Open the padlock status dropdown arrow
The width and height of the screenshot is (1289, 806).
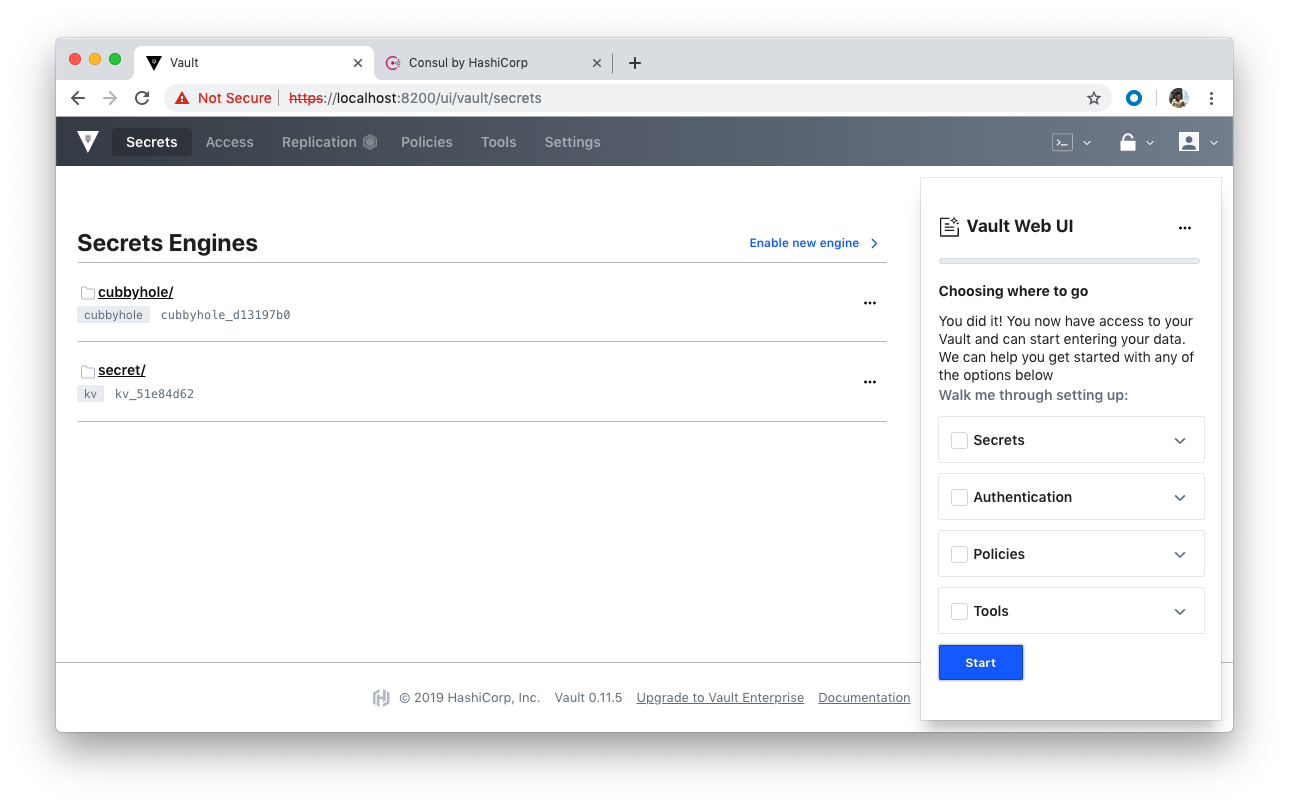click(x=1150, y=143)
